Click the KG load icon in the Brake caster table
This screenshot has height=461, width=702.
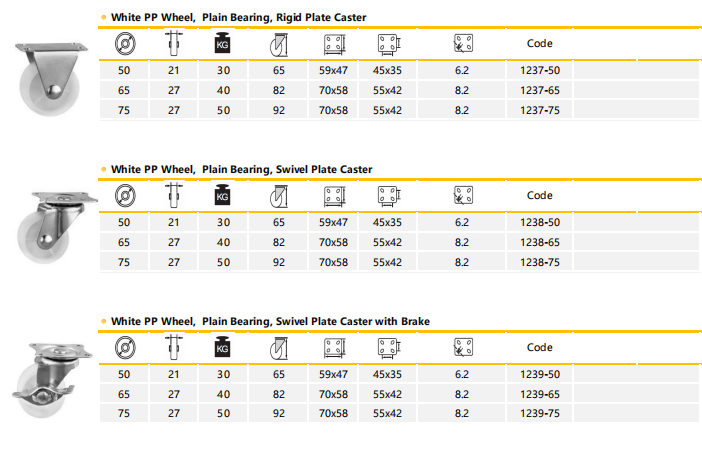[223, 348]
